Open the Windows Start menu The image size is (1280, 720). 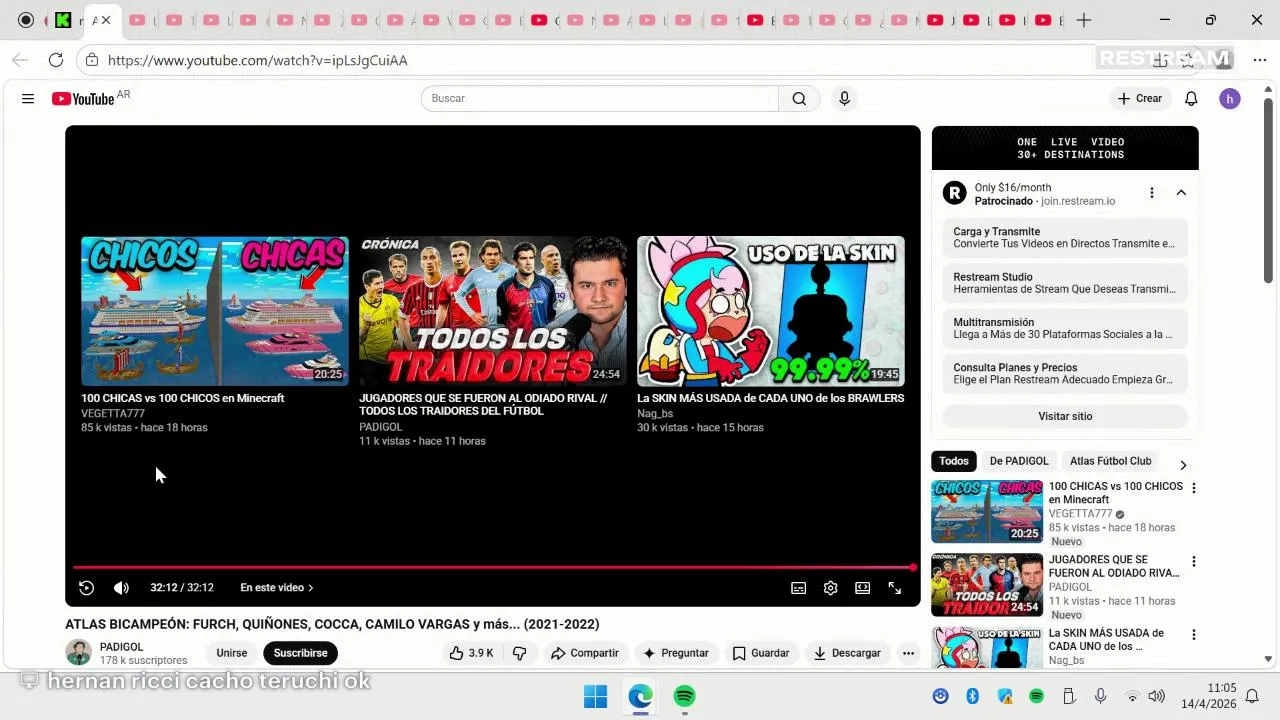[595, 696]
